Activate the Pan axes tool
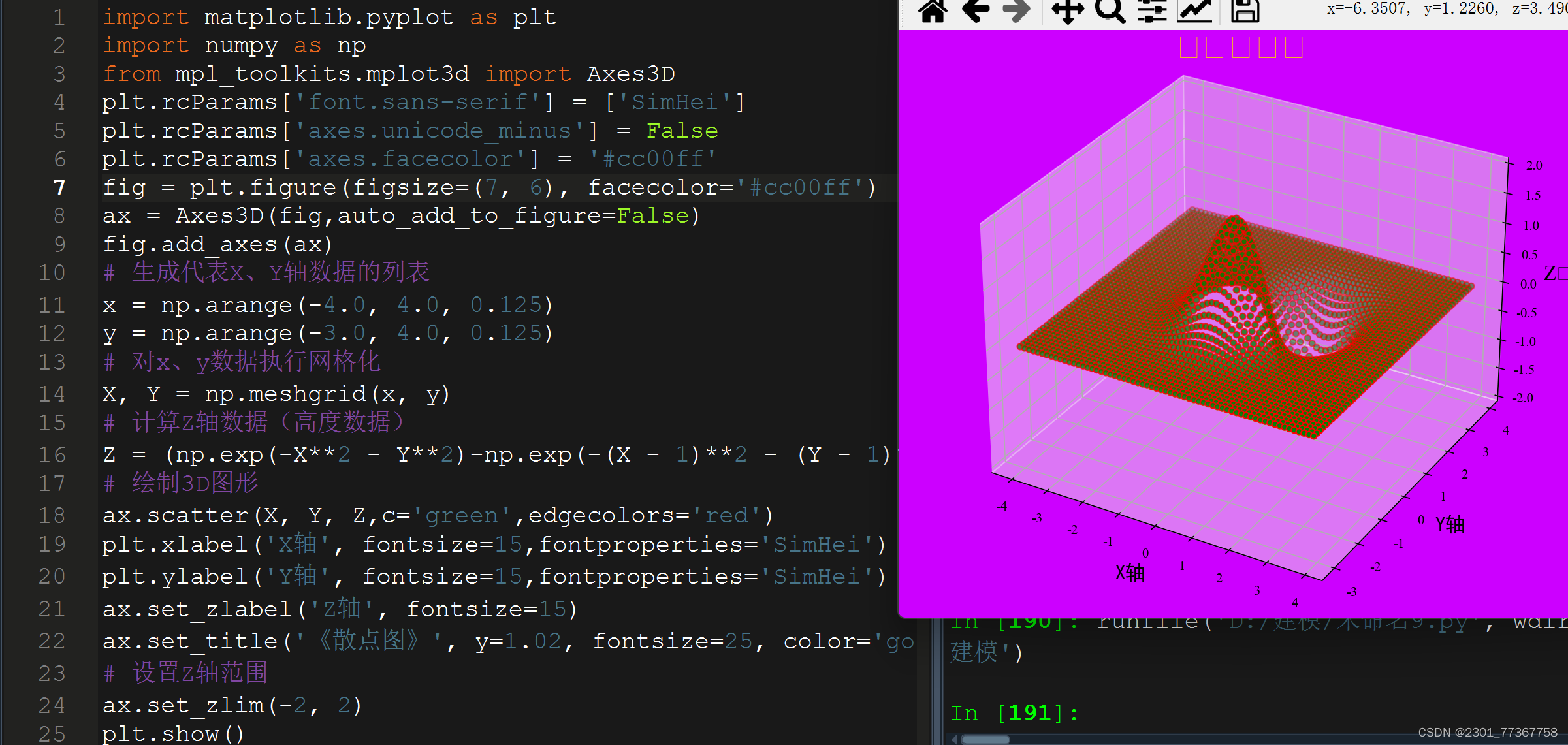This screenshot has width=1568, height=745. click(1067, 10)
